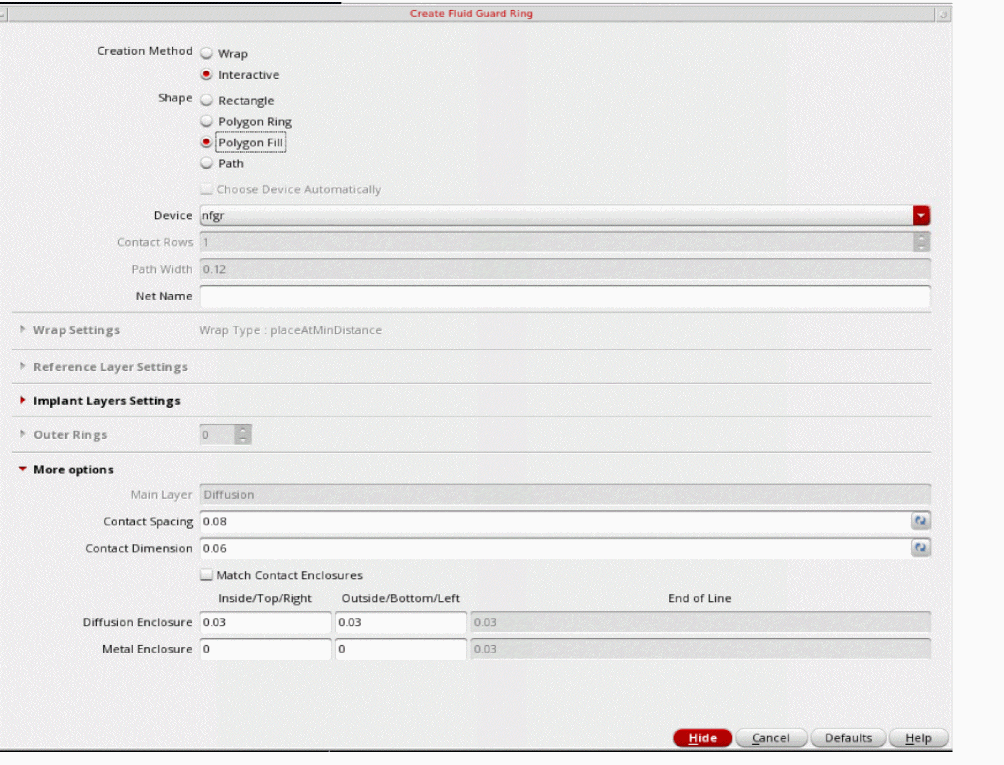The image size is (1004, 765).
Task: Click the Contact Rows value field
Action: click(556, 242)
